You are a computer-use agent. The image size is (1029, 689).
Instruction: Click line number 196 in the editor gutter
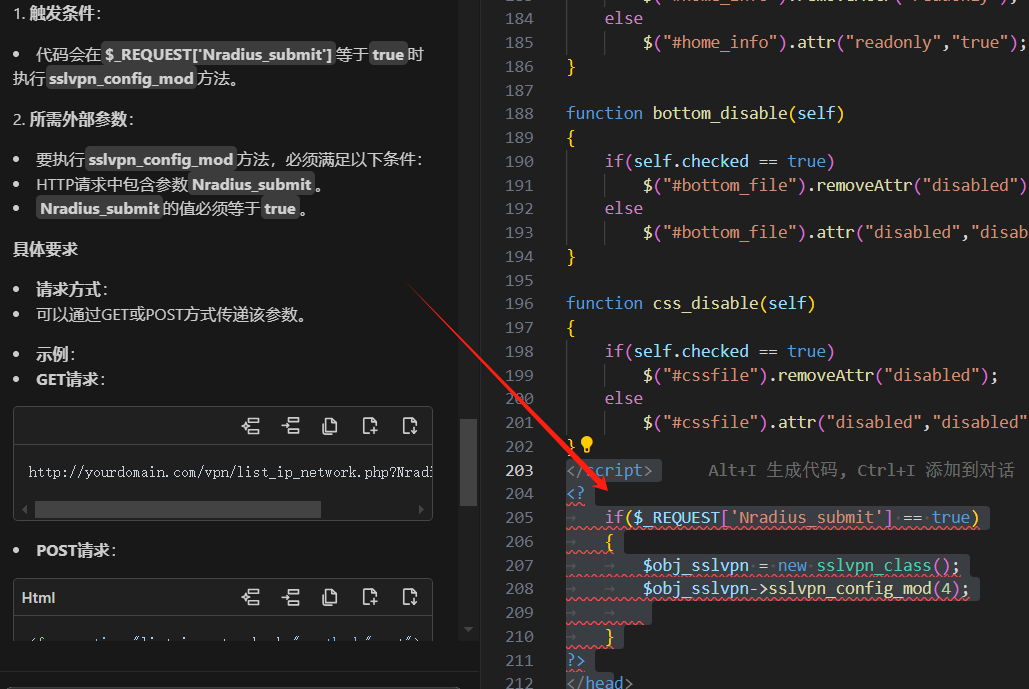click(519, 304)
